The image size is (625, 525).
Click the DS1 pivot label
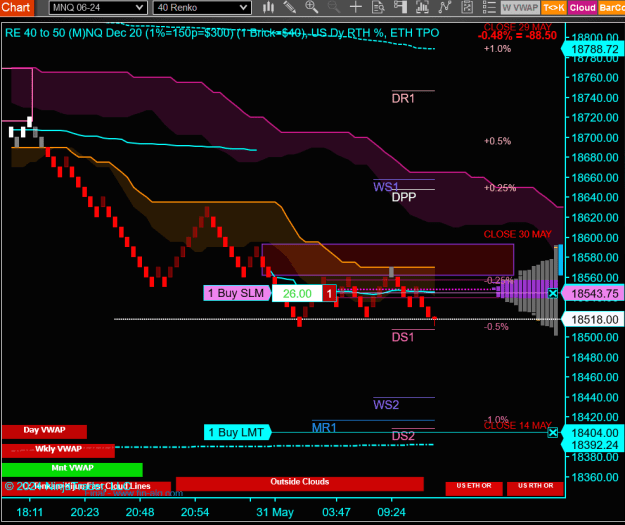[x=403, y=337]
